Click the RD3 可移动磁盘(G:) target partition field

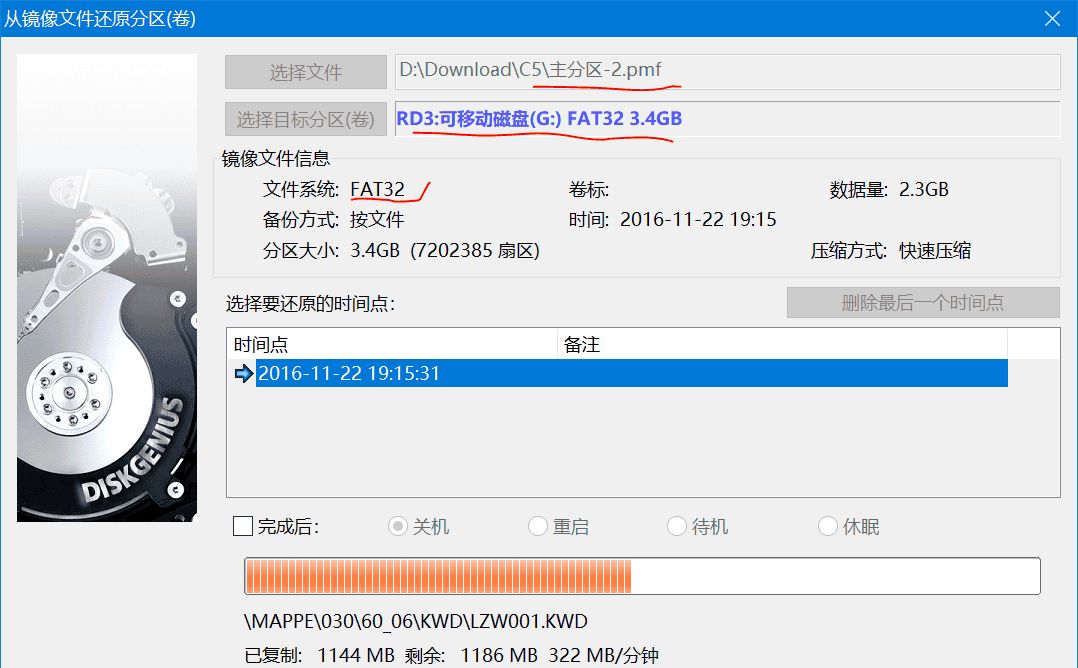(727, 119)
